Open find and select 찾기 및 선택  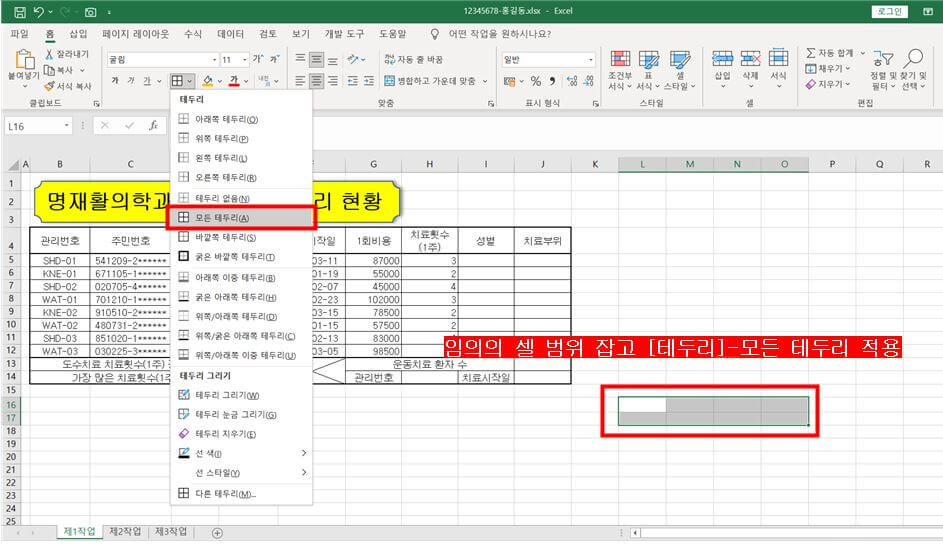coord(914,70)
